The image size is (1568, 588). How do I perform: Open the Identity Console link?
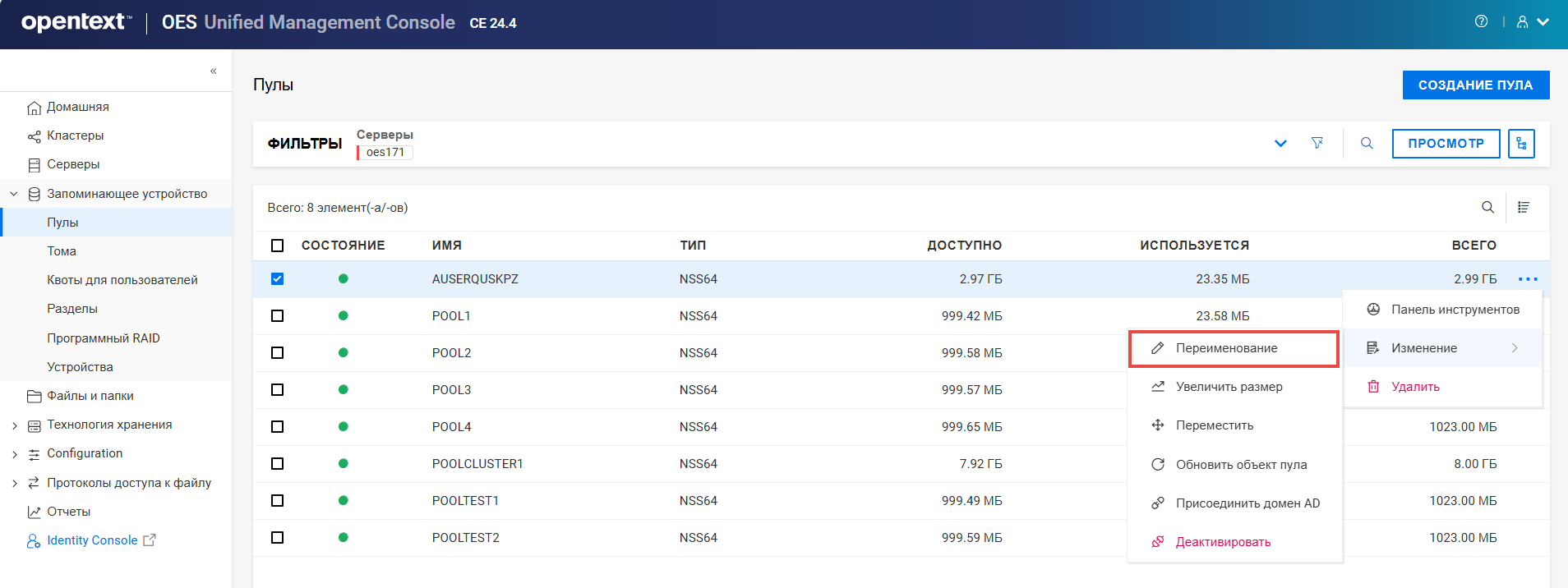click(x=92, y=540)
